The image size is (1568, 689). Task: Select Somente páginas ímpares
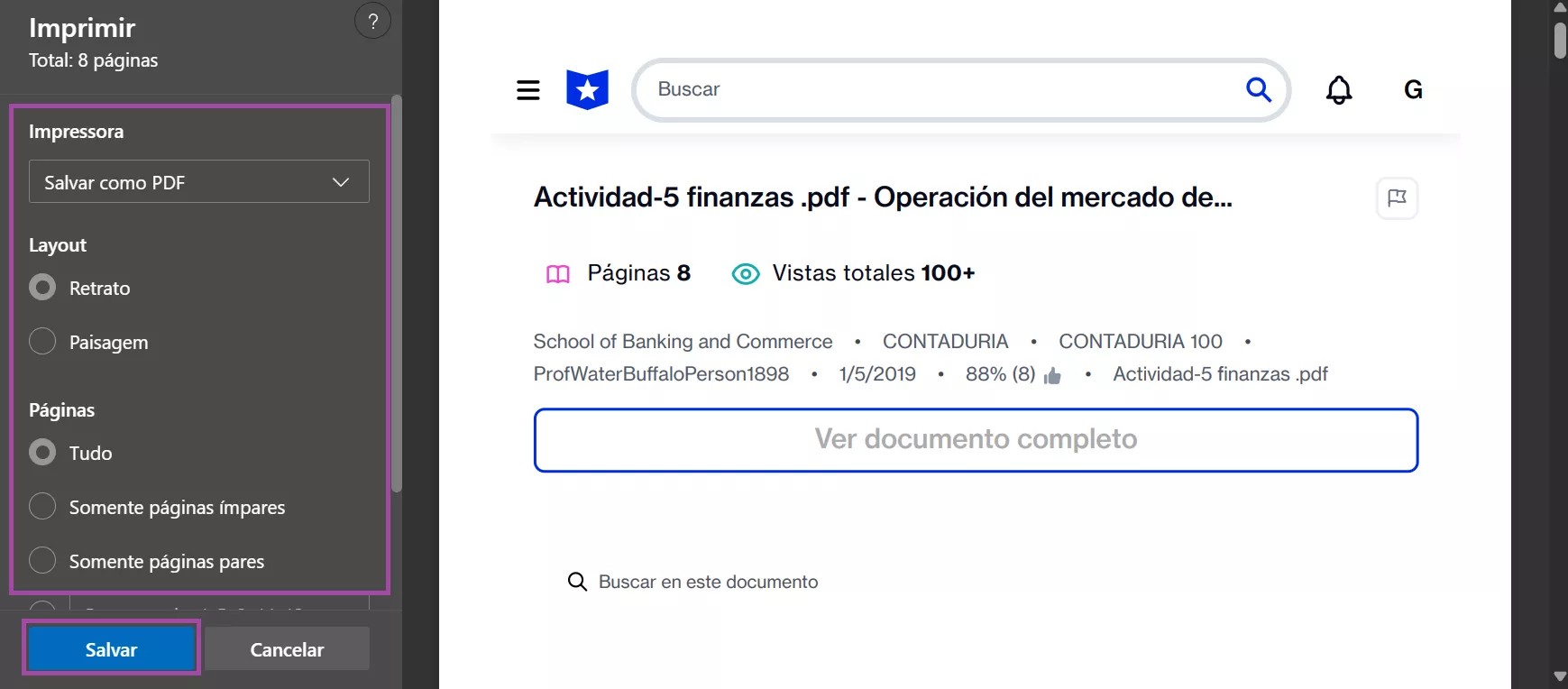(x=42, y=507)
